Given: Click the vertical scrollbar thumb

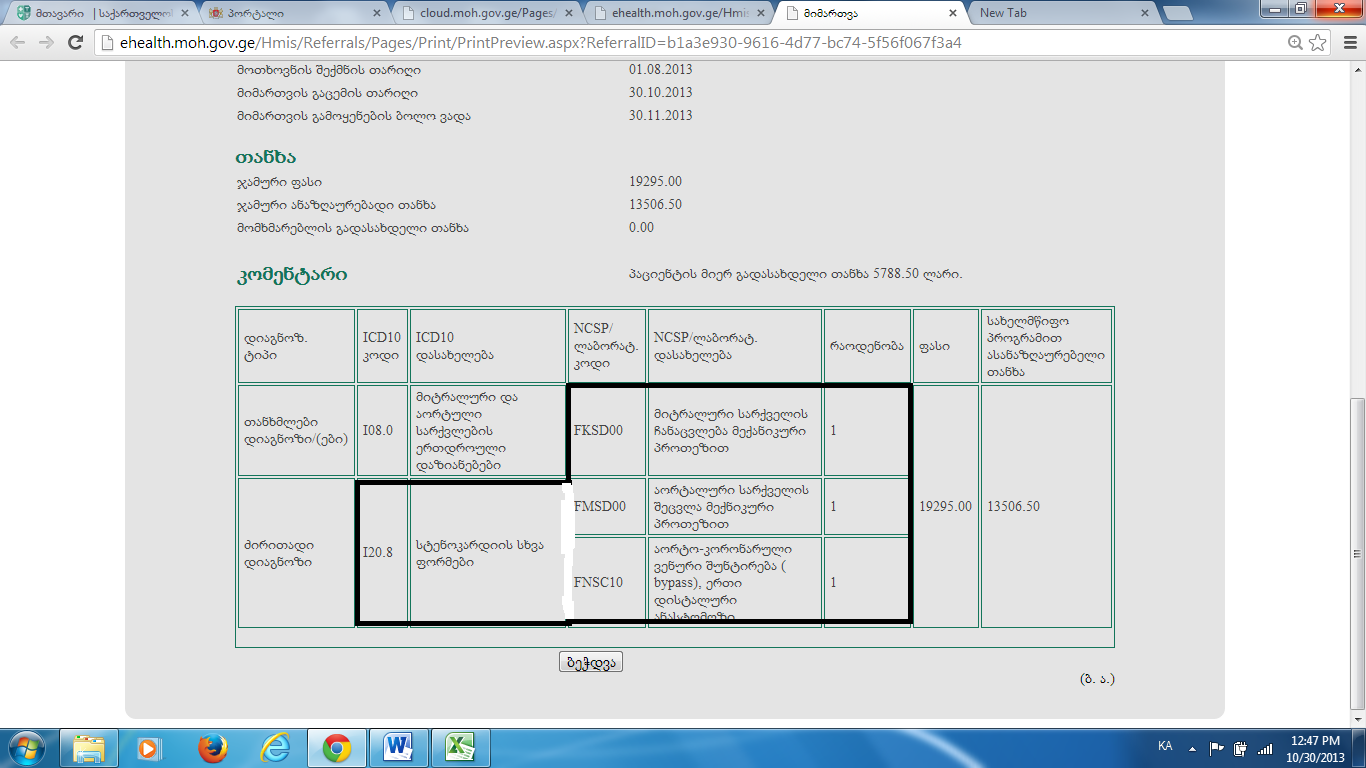Looking at the screenshot, I should [x=1357, y=555].
